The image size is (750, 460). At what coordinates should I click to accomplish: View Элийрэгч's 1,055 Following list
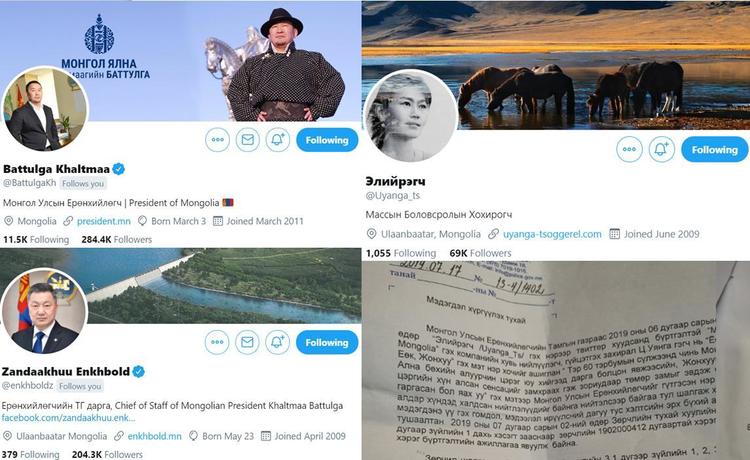[401, 253]
